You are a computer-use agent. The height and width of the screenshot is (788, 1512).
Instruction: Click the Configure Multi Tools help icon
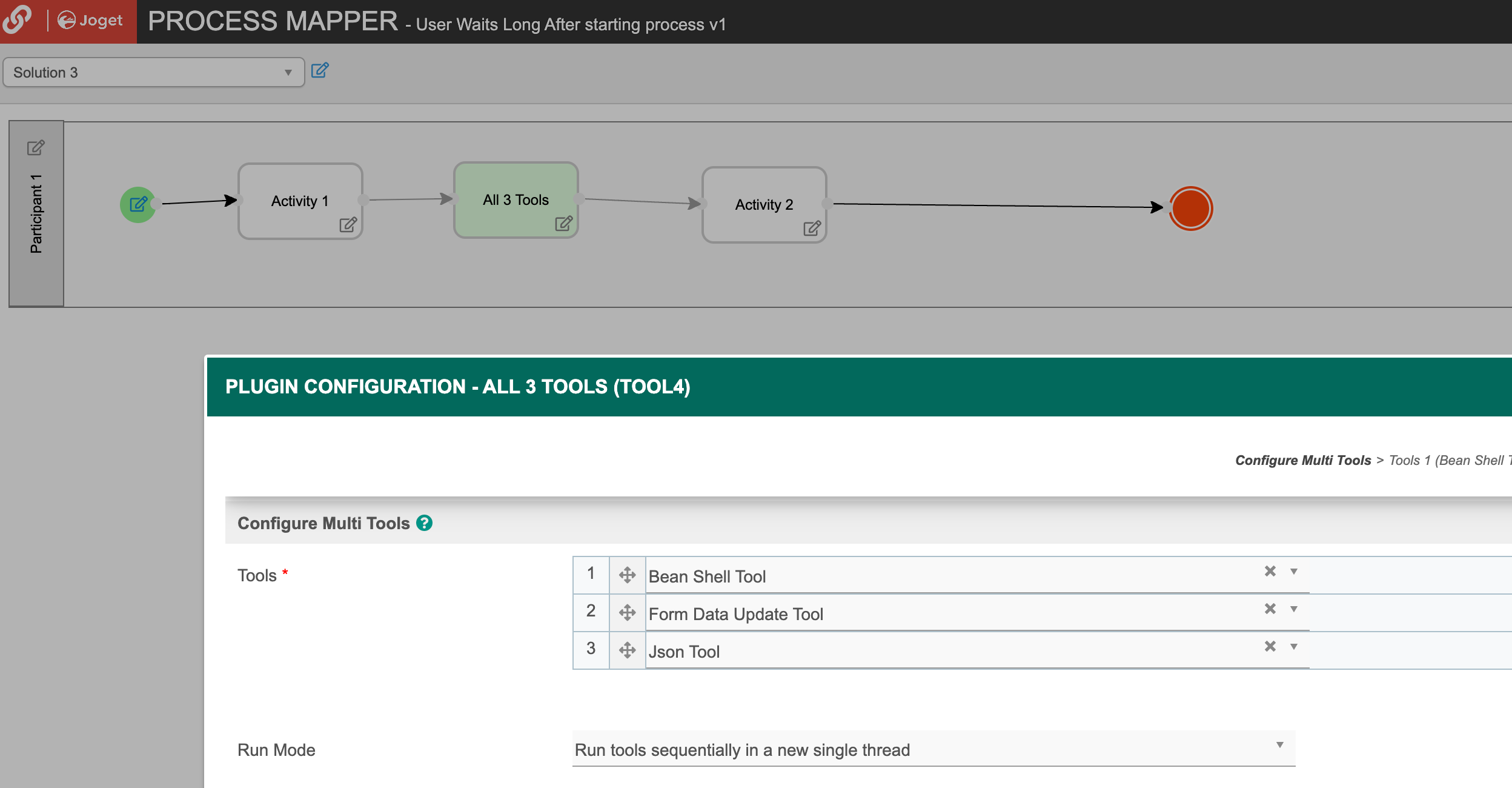pos(424,523)
